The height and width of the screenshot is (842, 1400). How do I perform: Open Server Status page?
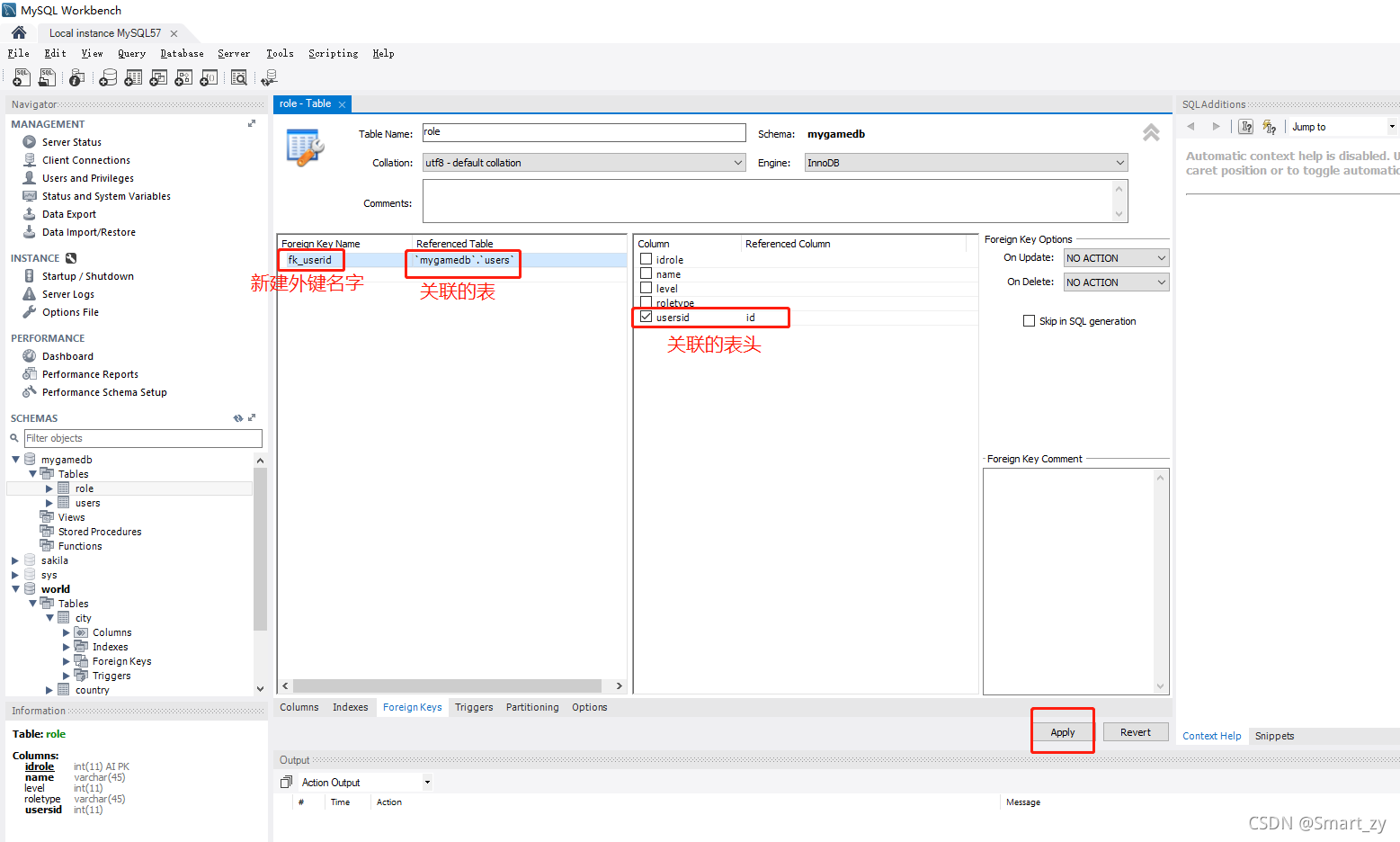pyautogui.click(x=72, y=142)
